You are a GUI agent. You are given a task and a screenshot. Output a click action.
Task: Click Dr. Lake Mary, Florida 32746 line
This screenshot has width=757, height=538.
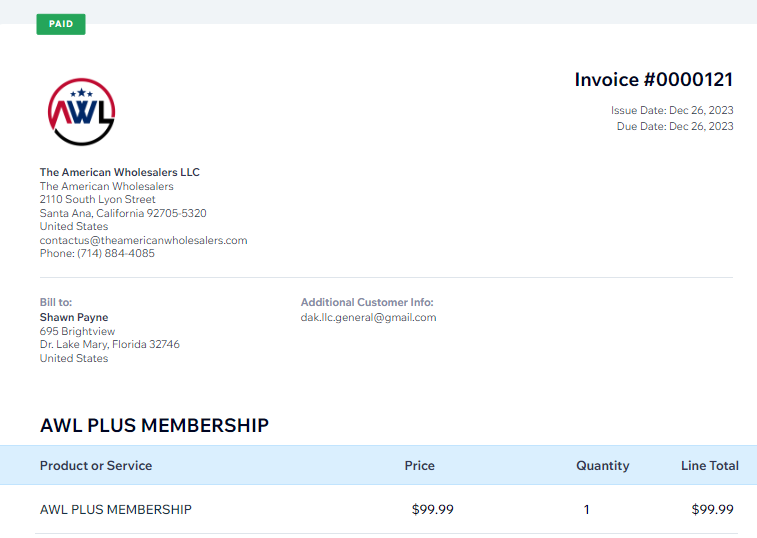[x=110, y=344]
